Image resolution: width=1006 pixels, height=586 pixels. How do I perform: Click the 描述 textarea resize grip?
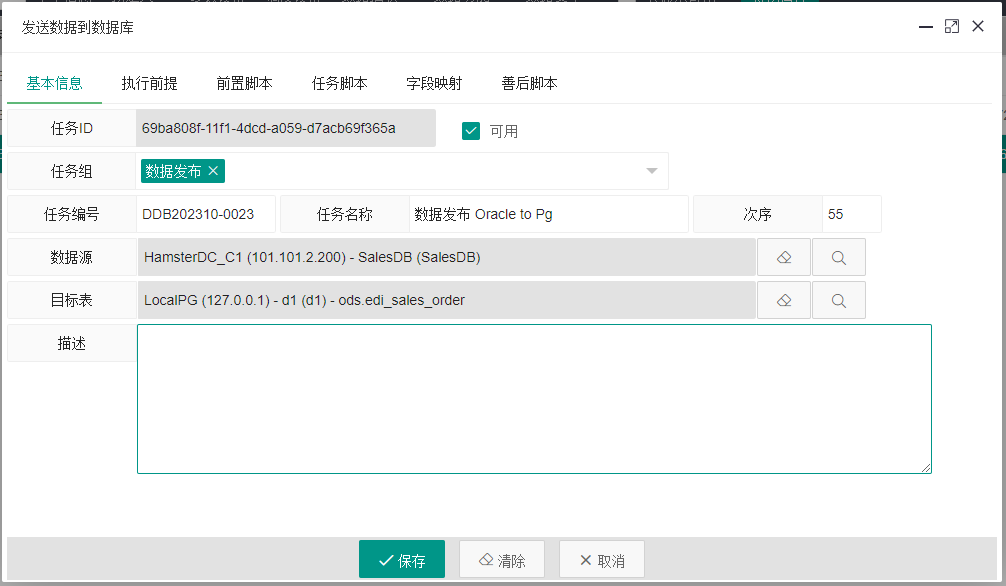tap(926, 468)
